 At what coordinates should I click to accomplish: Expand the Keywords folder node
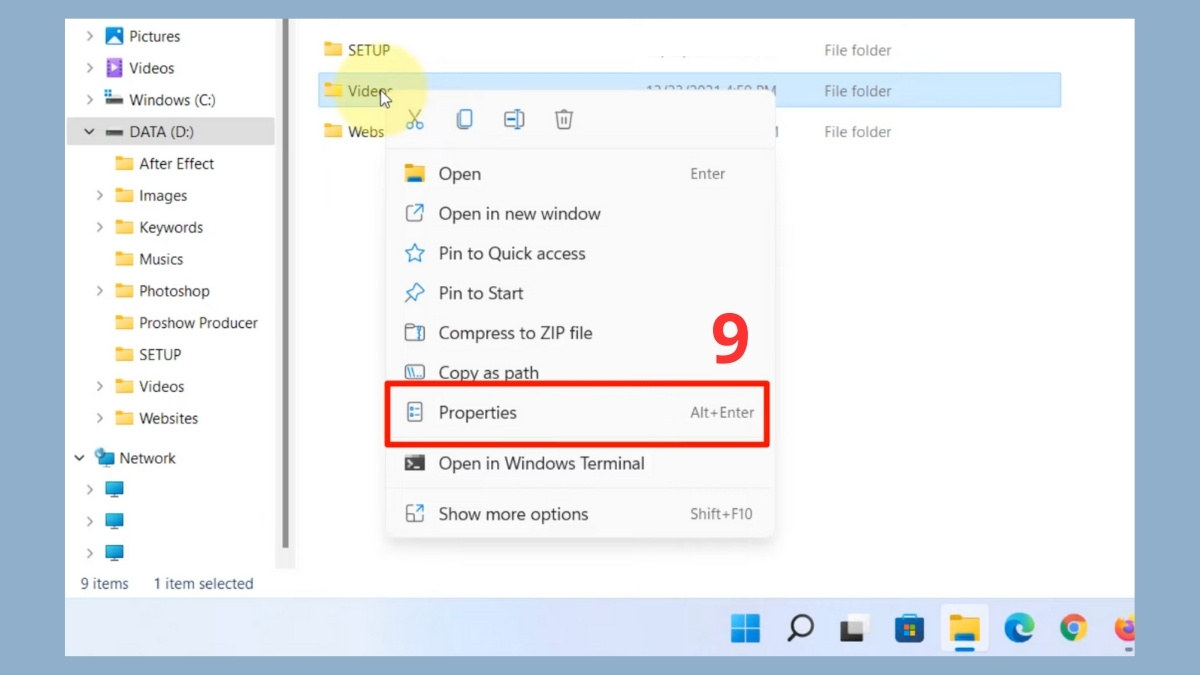pyautogui.click(x=99, y=228)
